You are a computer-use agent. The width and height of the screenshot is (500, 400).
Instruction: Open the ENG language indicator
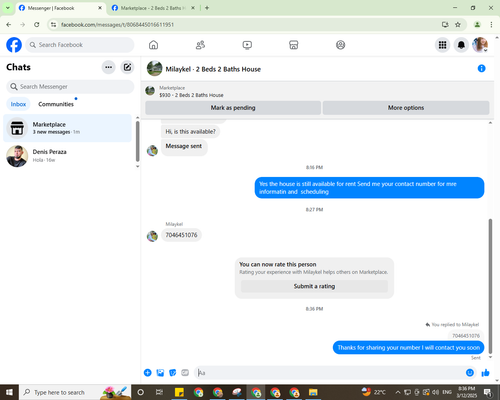click(x=447, y=392)
